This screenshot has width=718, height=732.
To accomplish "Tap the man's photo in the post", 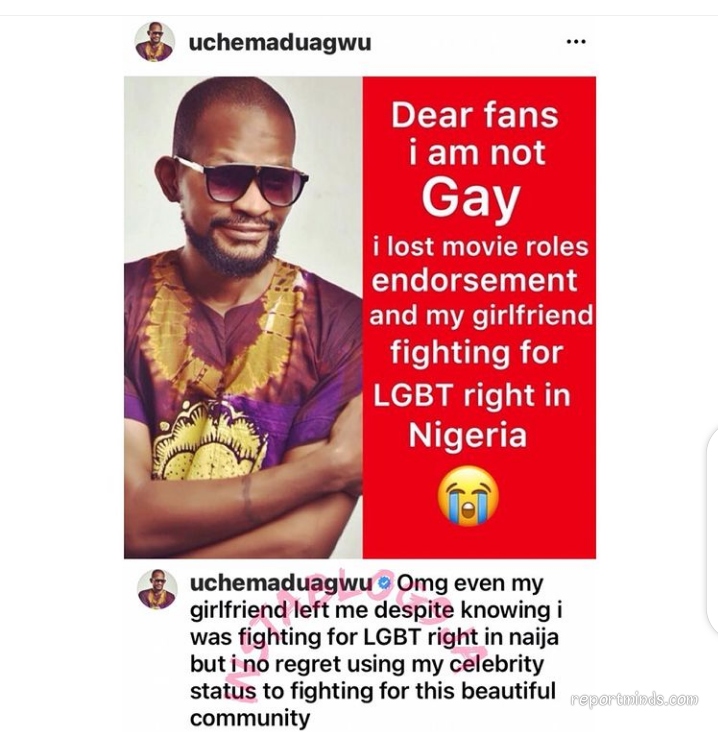I will pos(243,317).
